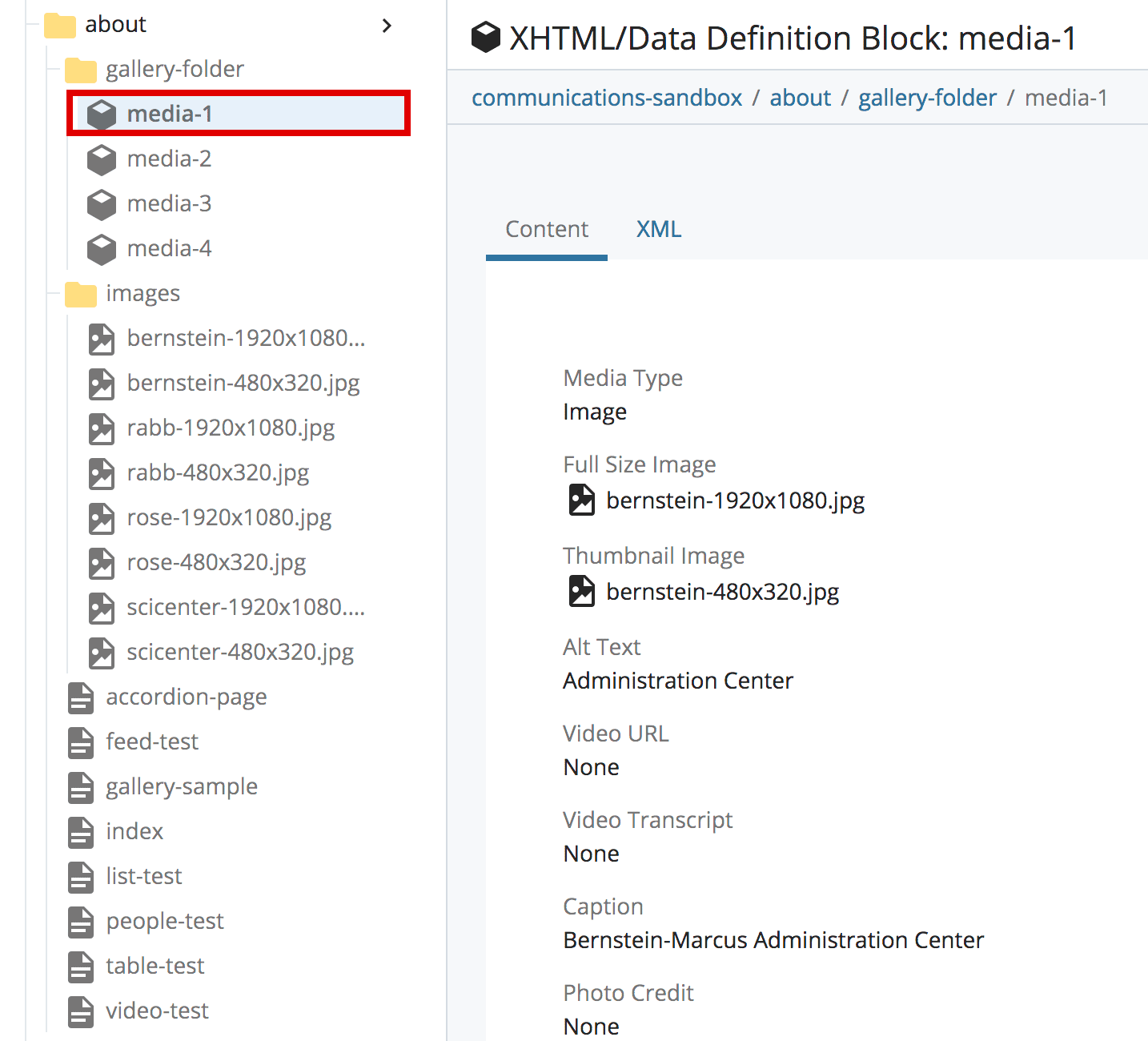Open linked file bernstein-480x320.jpg in content
1148x1041 pixels.
723,592
